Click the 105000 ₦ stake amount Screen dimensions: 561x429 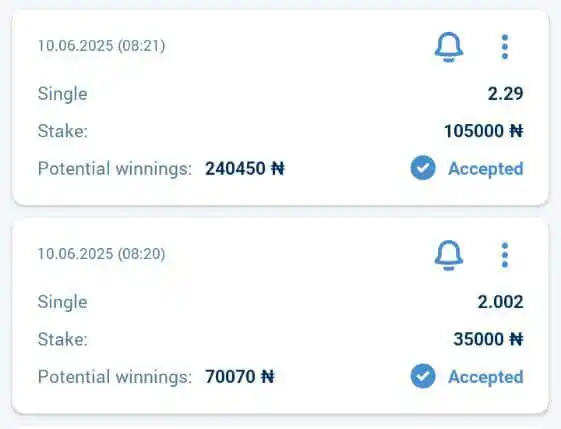tap(484, 131)
